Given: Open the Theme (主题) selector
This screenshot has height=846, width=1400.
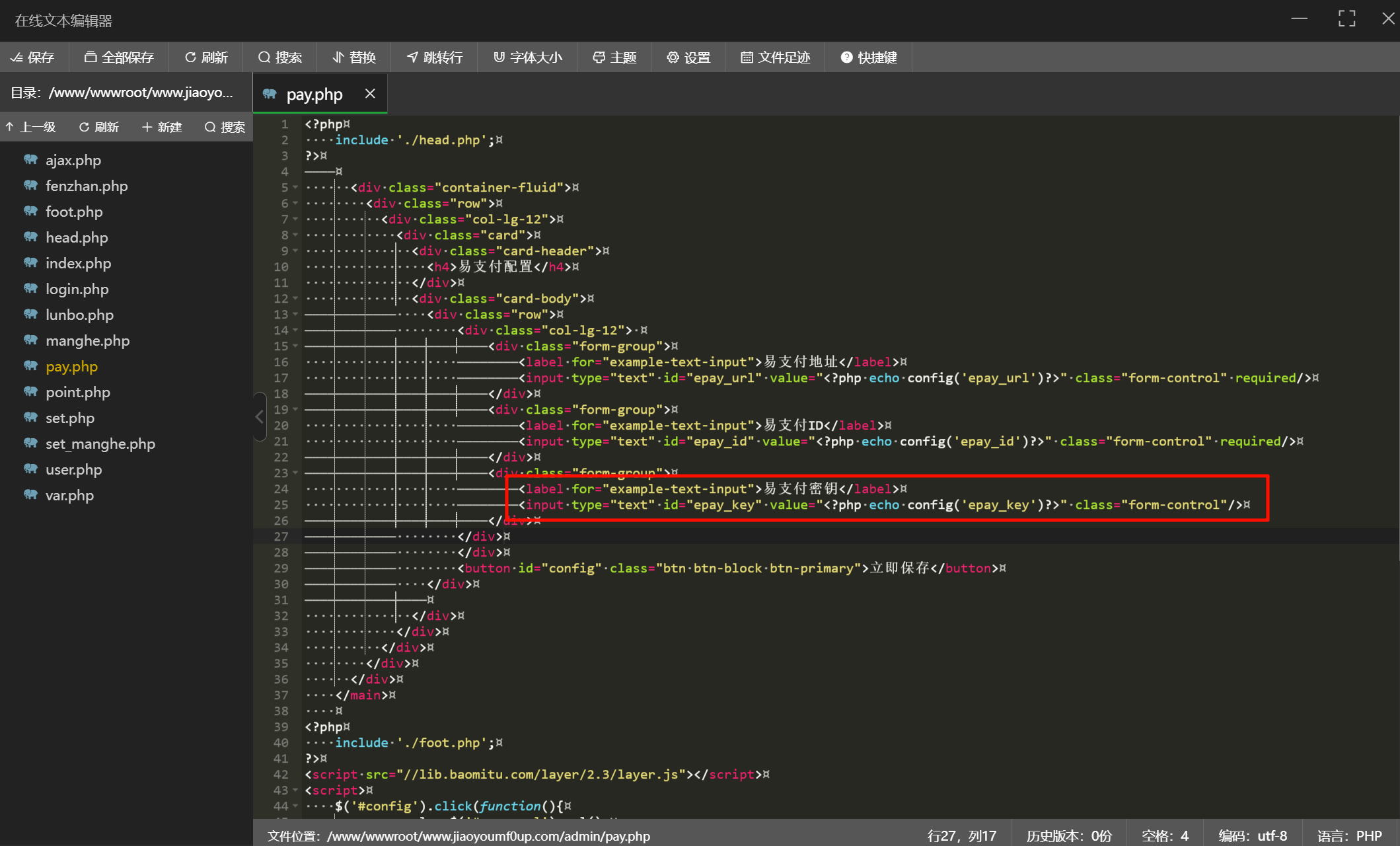Looking at the screenshot, I should pos(614,58).
